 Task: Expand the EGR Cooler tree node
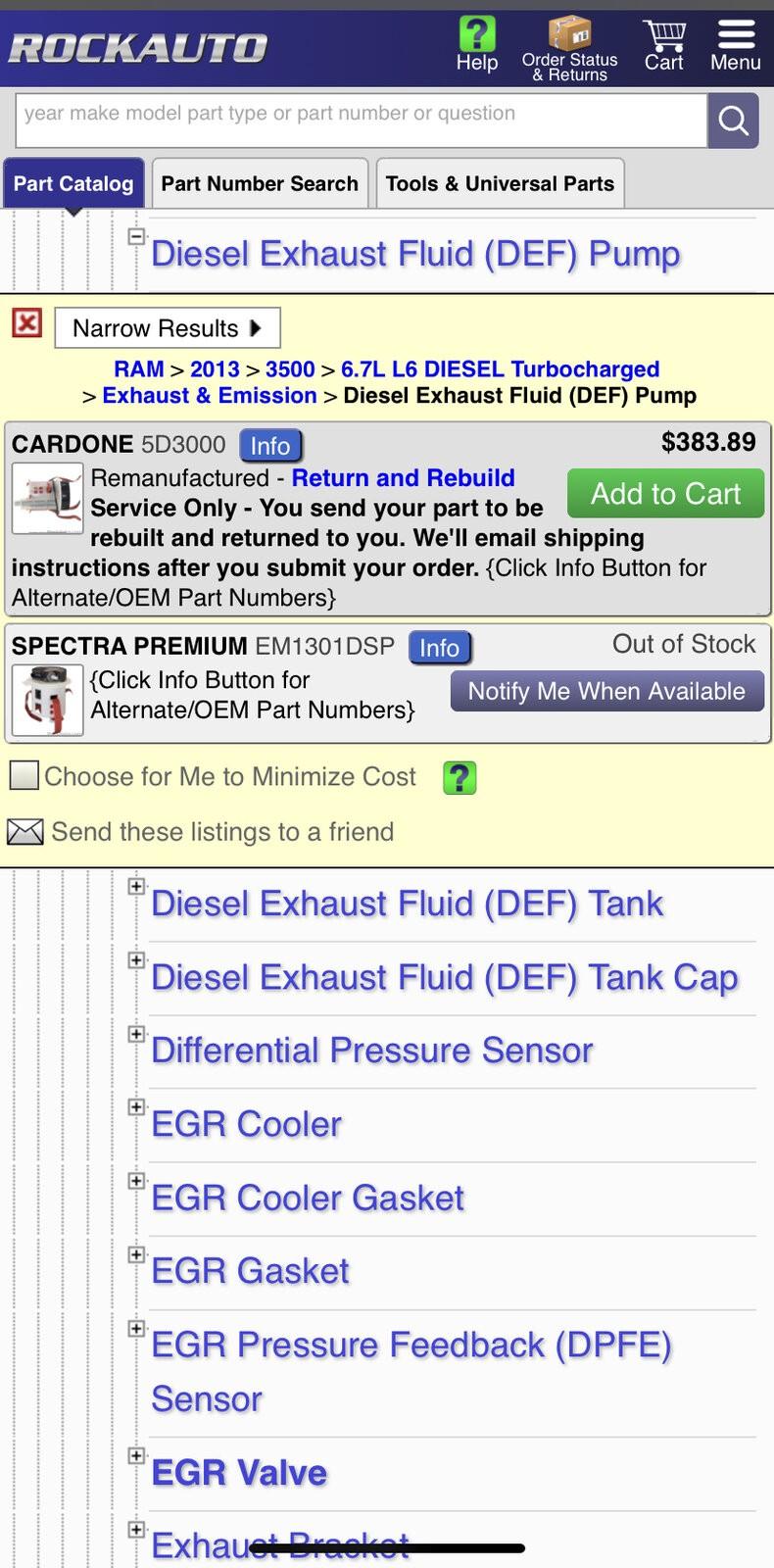click(x=137, y=1106)
